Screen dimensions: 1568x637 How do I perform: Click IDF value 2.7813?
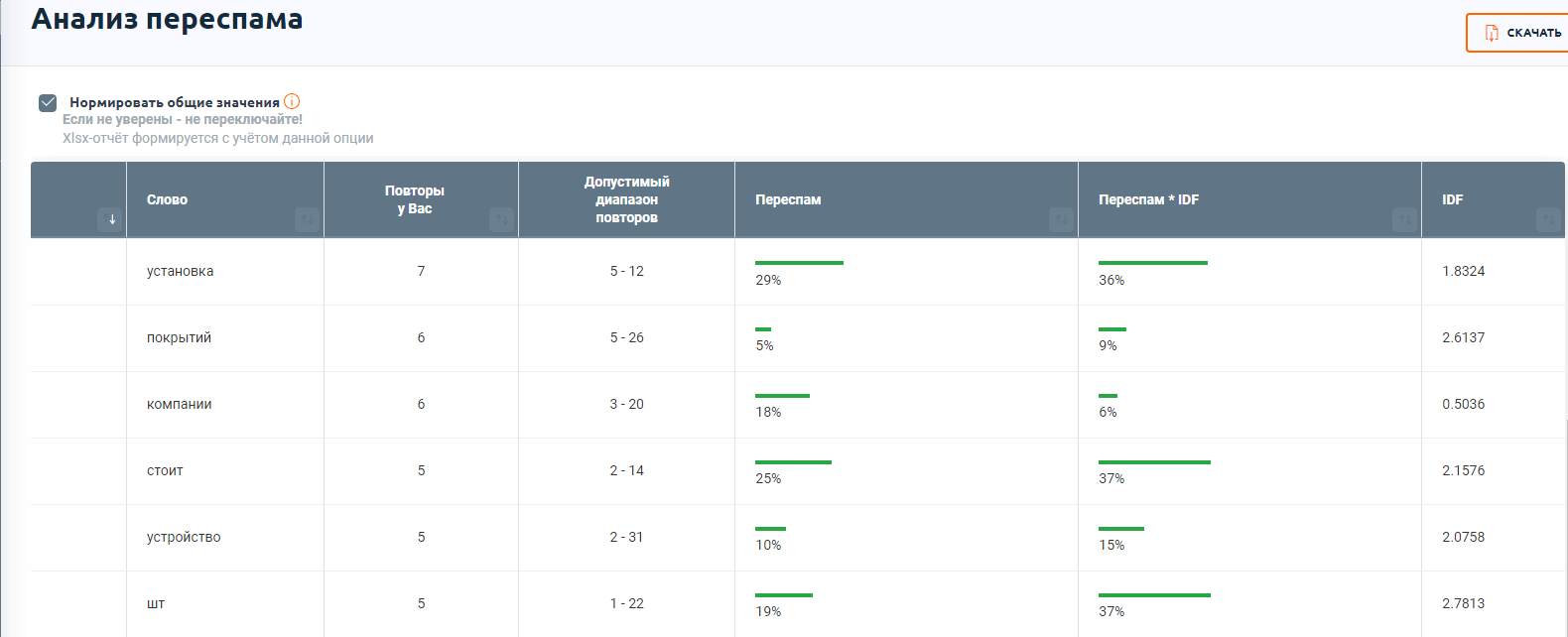point(1463,603)
